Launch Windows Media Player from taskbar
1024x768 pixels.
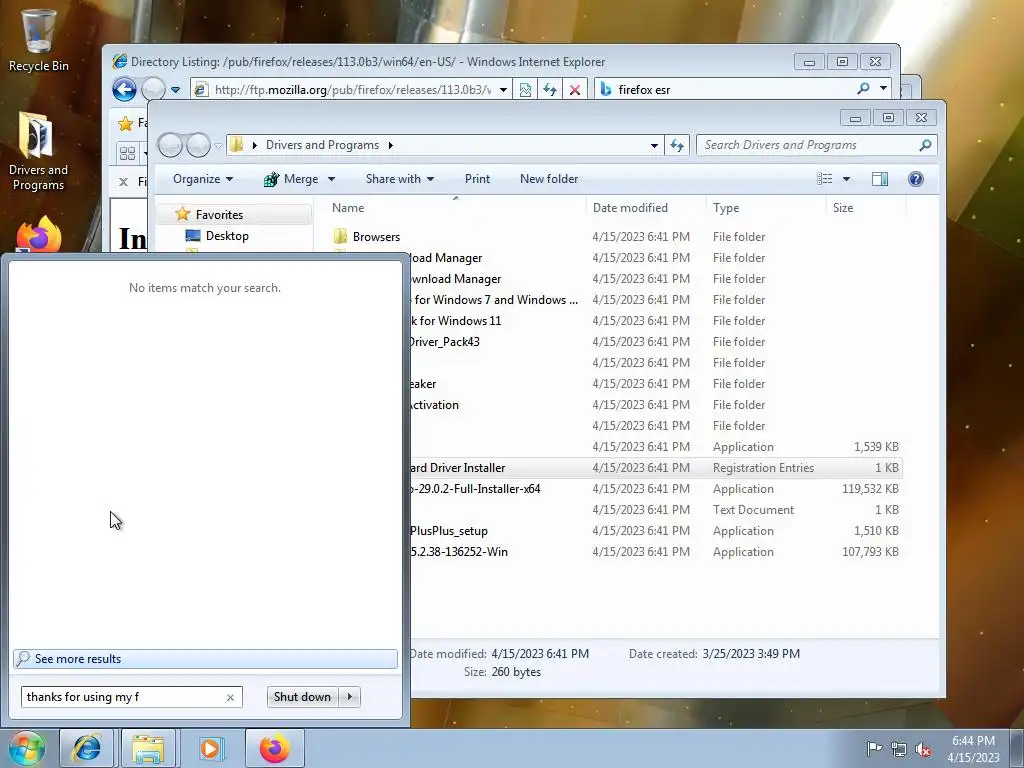point(210,748)
